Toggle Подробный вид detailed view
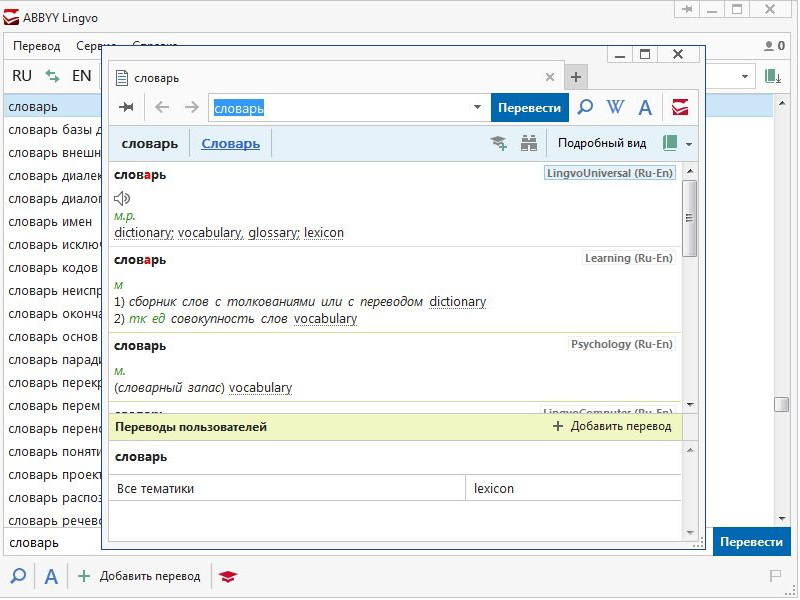Screen dimensions: 800x600 602,143
